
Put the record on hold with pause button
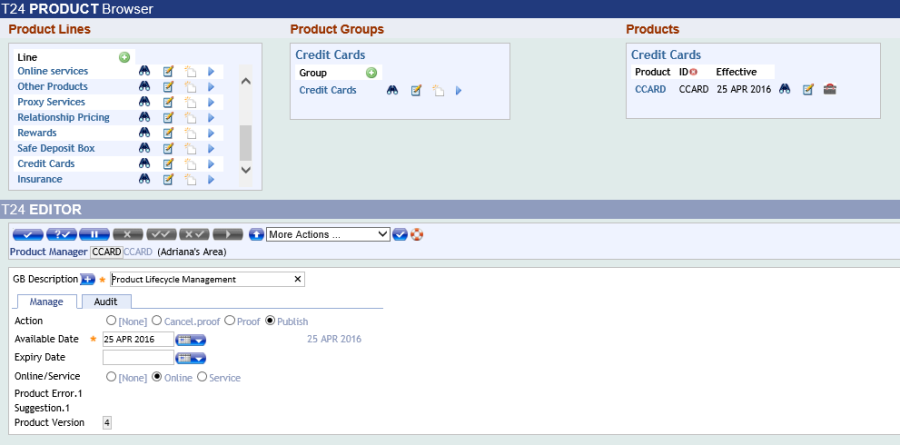pos(94,234)
